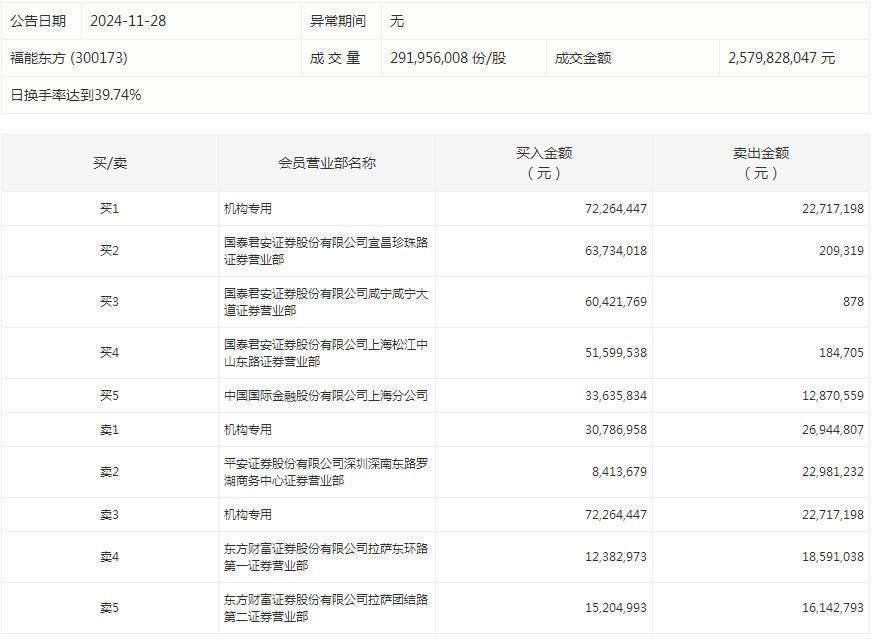Image resolution: width=873 pixels, height=639 pixels.
Task: Click the sell amount 26,944,807
Action: coord(833,430)
